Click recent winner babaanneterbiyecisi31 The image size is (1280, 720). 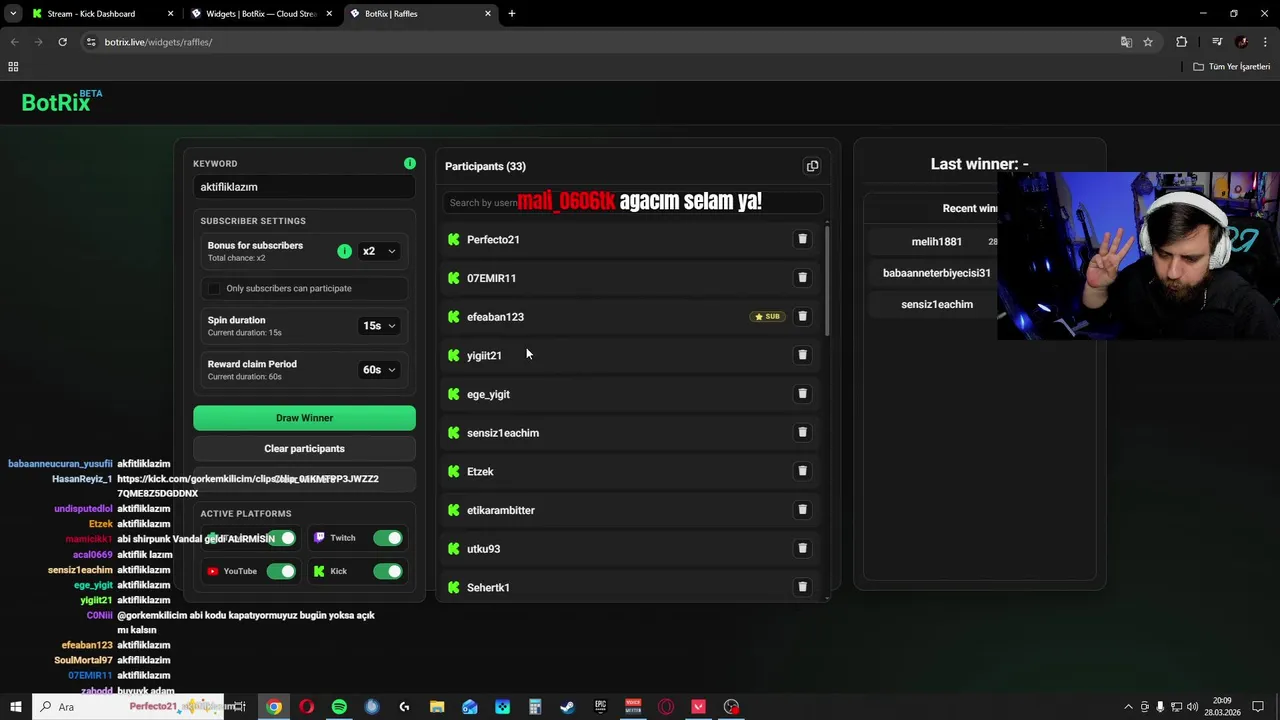(936, 273)
